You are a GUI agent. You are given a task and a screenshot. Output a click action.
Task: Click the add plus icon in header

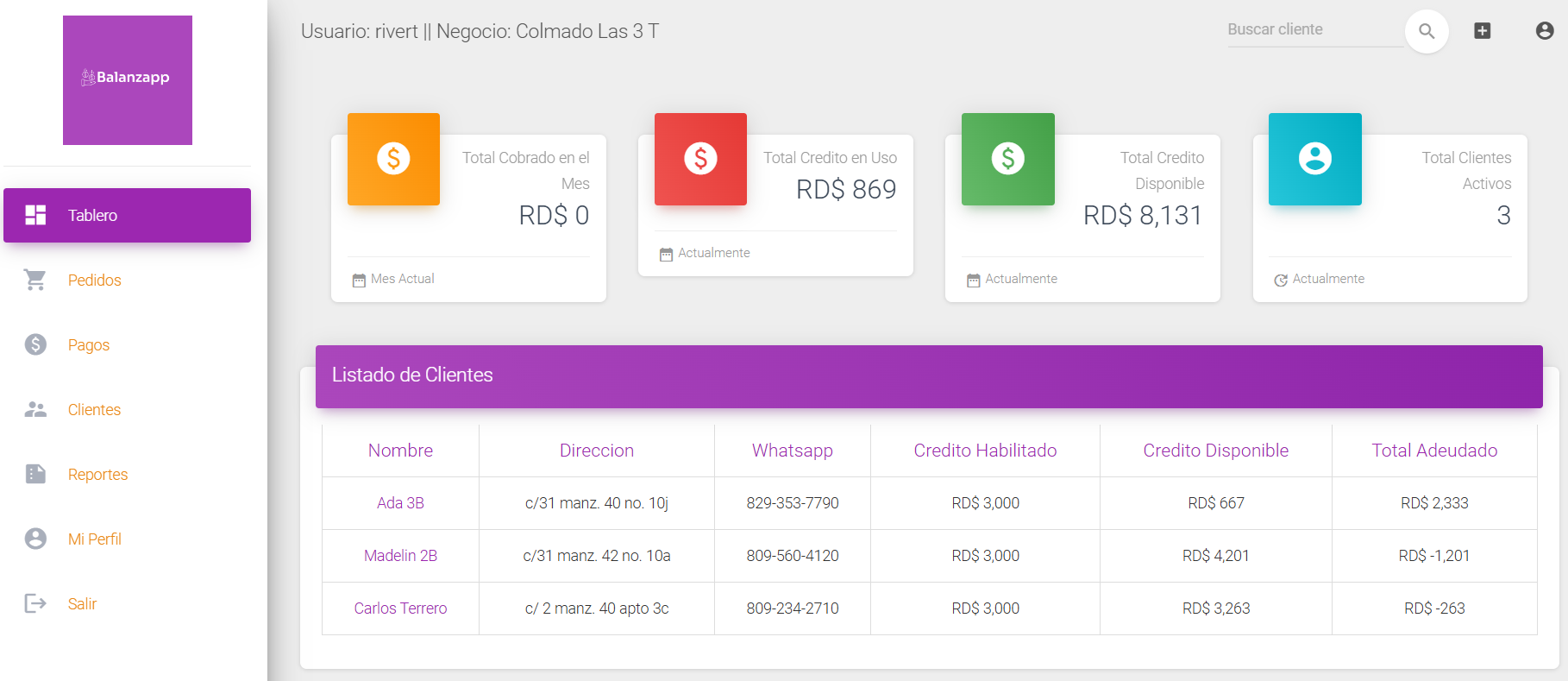(x=1483, y=31)
